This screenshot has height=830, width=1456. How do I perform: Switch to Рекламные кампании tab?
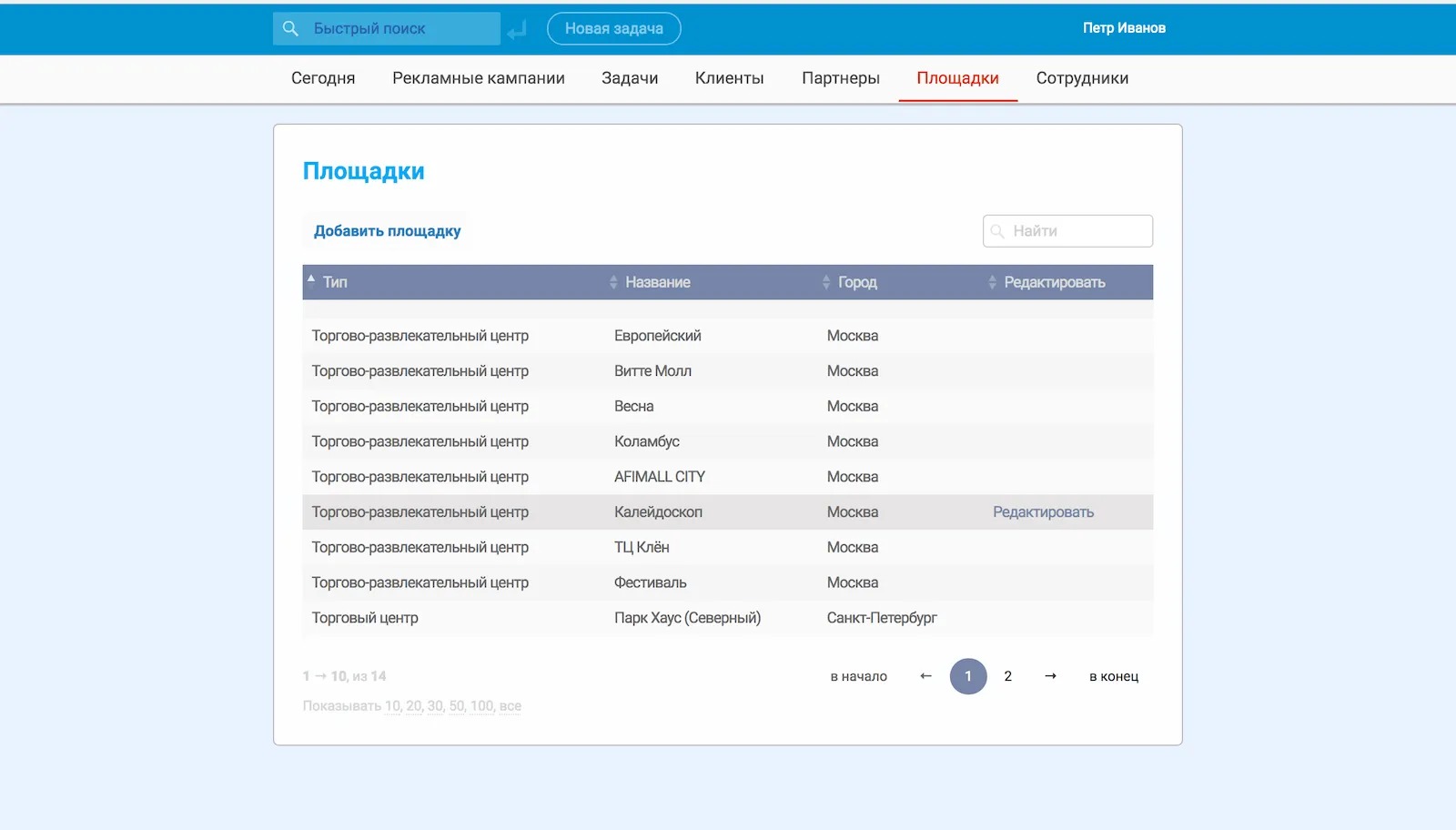click(479, 78)
